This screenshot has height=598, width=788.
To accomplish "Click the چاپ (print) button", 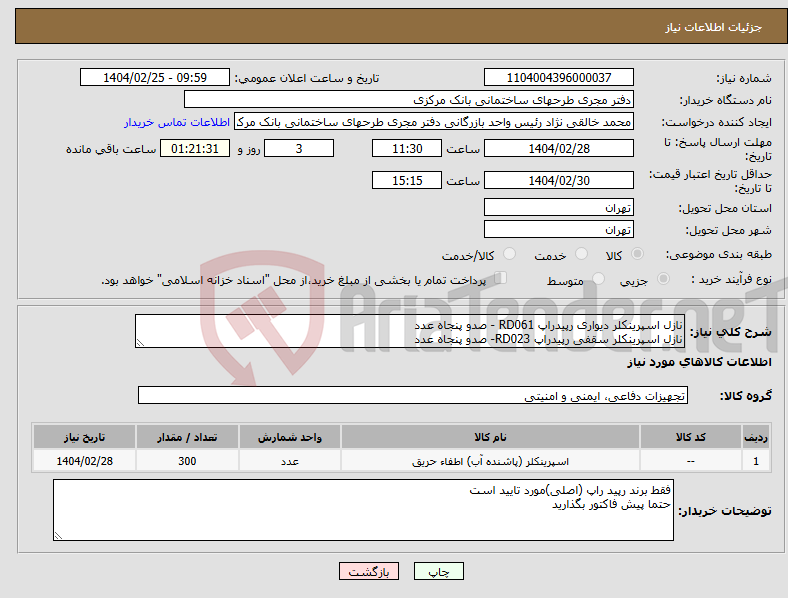I will pos(438,571).
